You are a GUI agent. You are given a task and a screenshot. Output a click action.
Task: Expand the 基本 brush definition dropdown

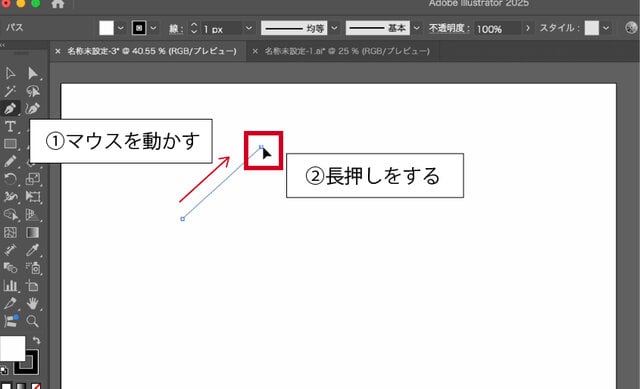416,28
